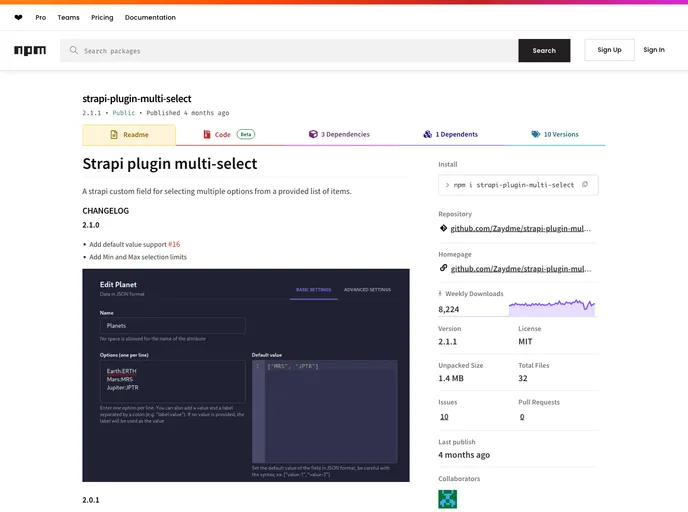Click the 1.4 MB unpacked size value
The image size is (688, 512).
pos(451,379)
